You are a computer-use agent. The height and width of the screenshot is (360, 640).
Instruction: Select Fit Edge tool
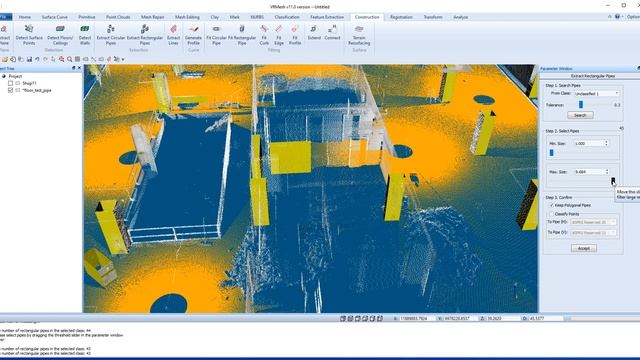pyautogui.click(x=279, y=35)
